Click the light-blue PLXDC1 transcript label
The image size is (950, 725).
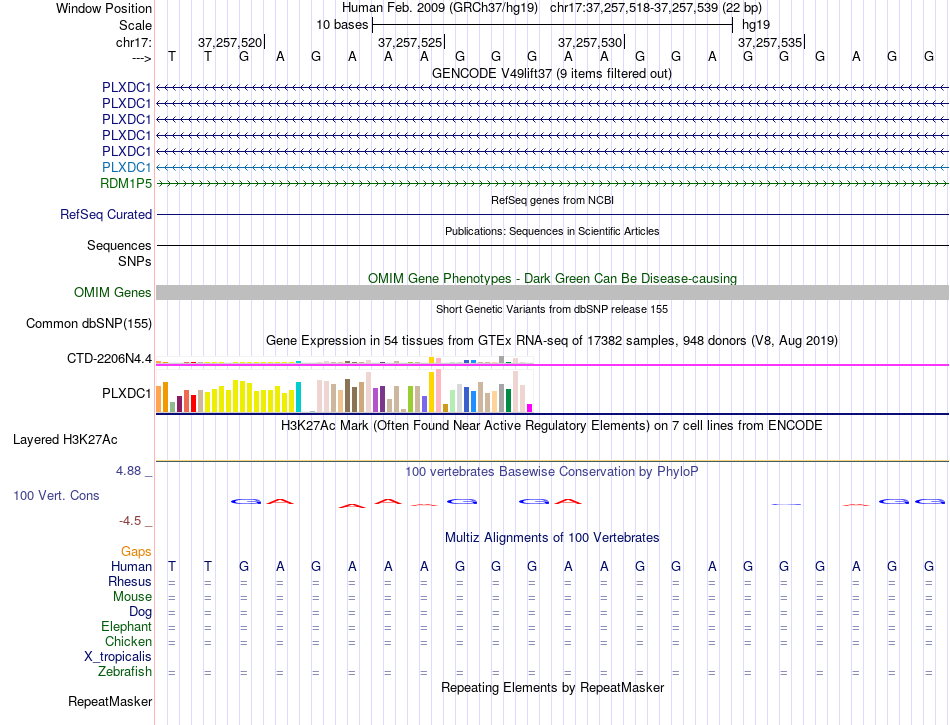tap(126, 167)
